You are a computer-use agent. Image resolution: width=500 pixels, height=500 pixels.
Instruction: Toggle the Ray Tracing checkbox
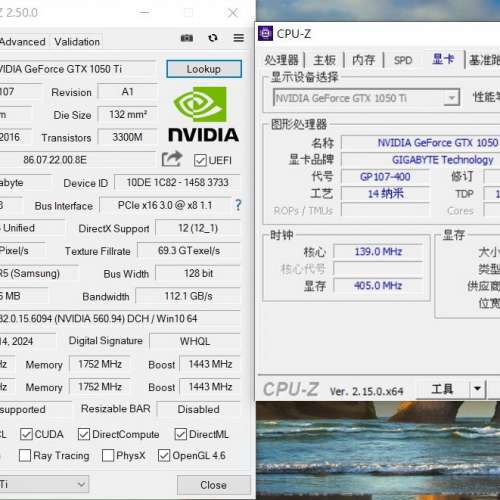(x=25, y=455)
